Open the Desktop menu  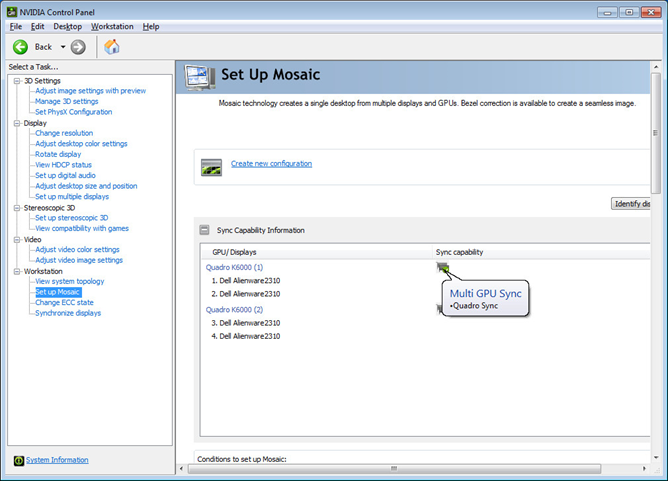point(67,26)
